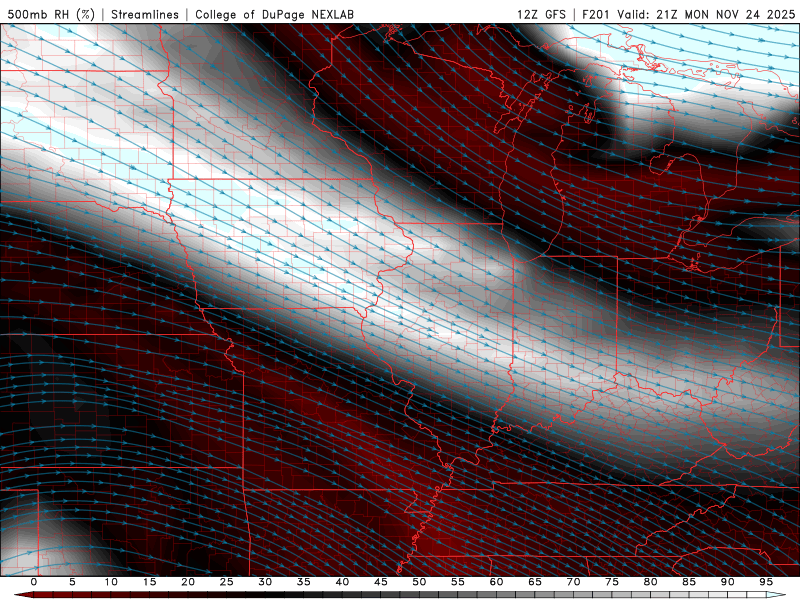Click the colorbar label '70'
The width and height of the screenshot is (800, 600).
[573, 582]
